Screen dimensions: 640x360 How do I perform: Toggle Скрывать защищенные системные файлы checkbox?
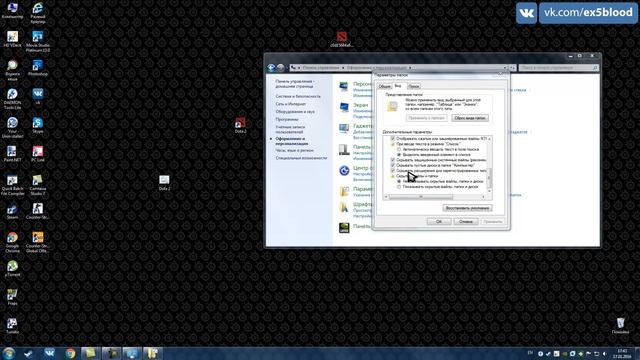[393, 160]
